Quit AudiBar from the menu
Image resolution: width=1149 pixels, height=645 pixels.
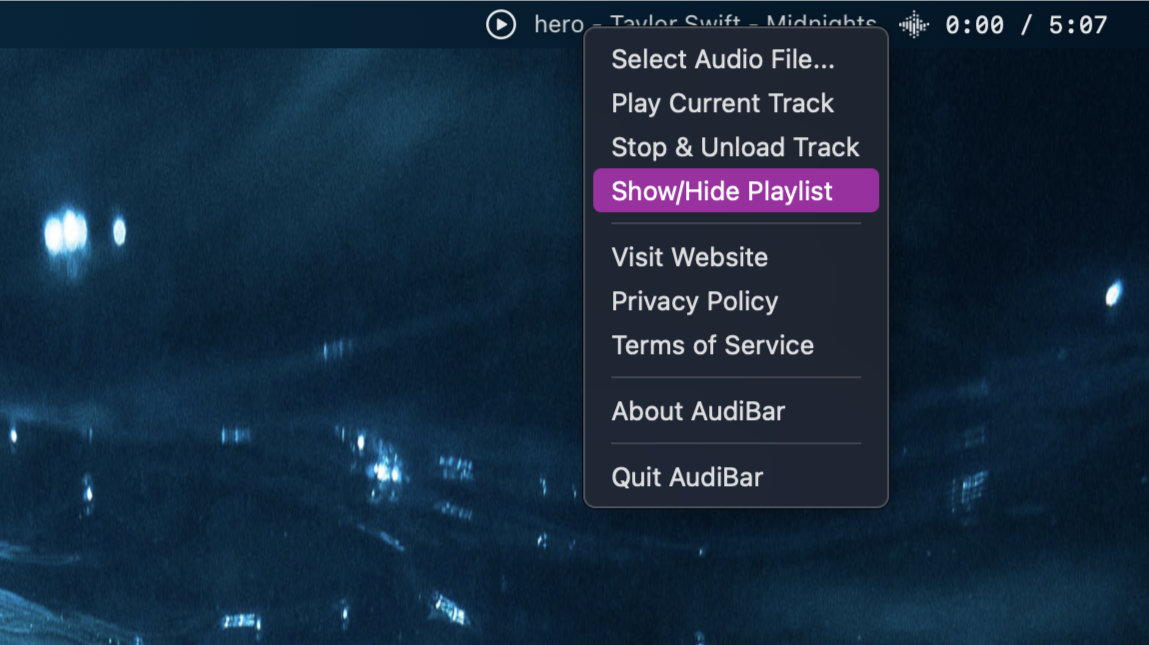[x=687, y=477]
